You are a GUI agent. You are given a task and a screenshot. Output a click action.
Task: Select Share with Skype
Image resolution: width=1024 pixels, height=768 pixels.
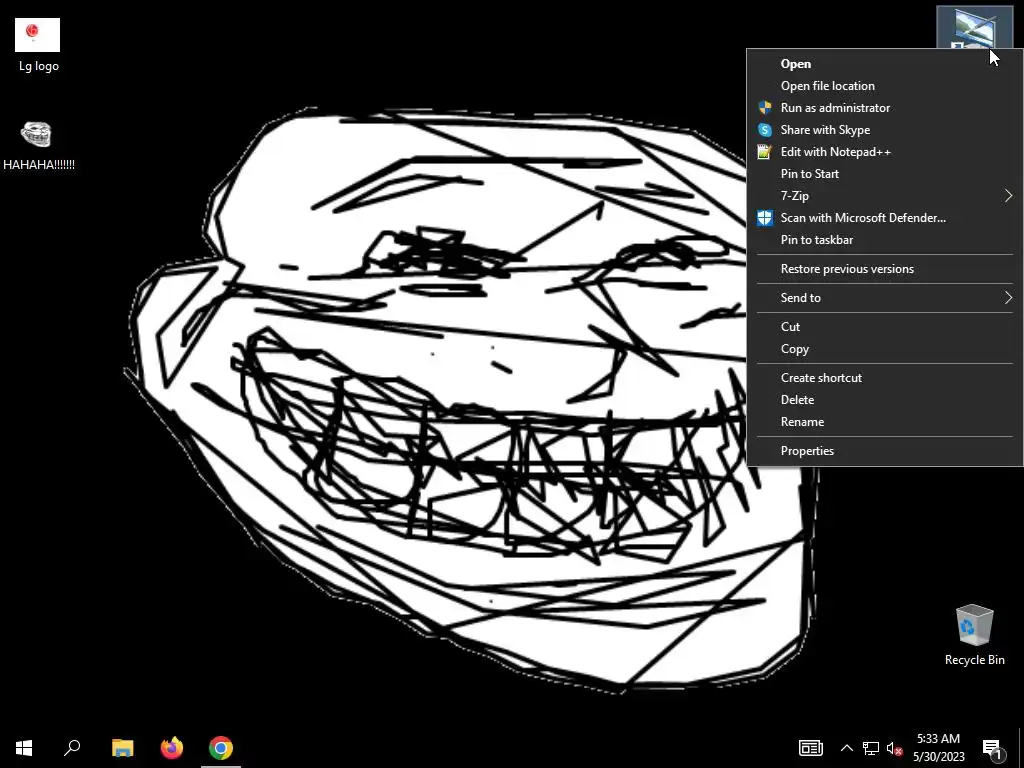click(884, 130)
